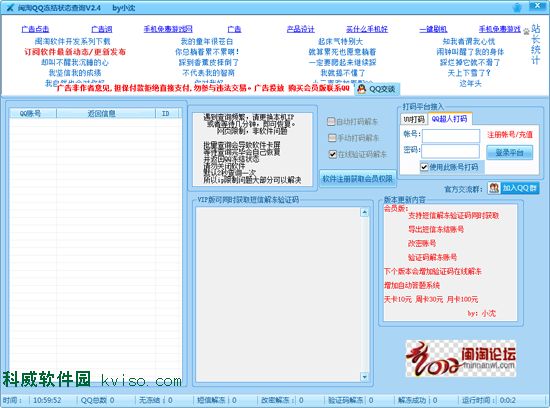Open 注册账号/充值 red link
Image resolution: width=550 pixels, height=408 pixels.
pyautogui.click(x=510, y=135)
